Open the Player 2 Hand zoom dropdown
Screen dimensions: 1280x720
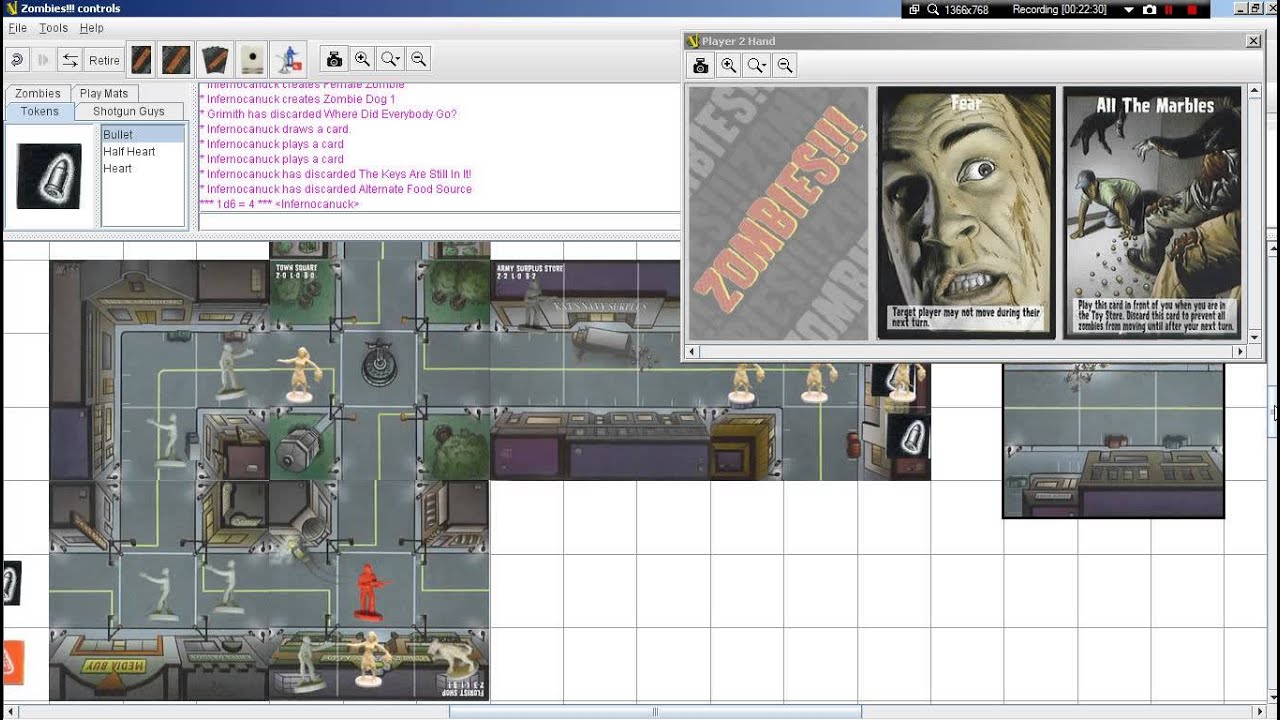coord(757,66)
